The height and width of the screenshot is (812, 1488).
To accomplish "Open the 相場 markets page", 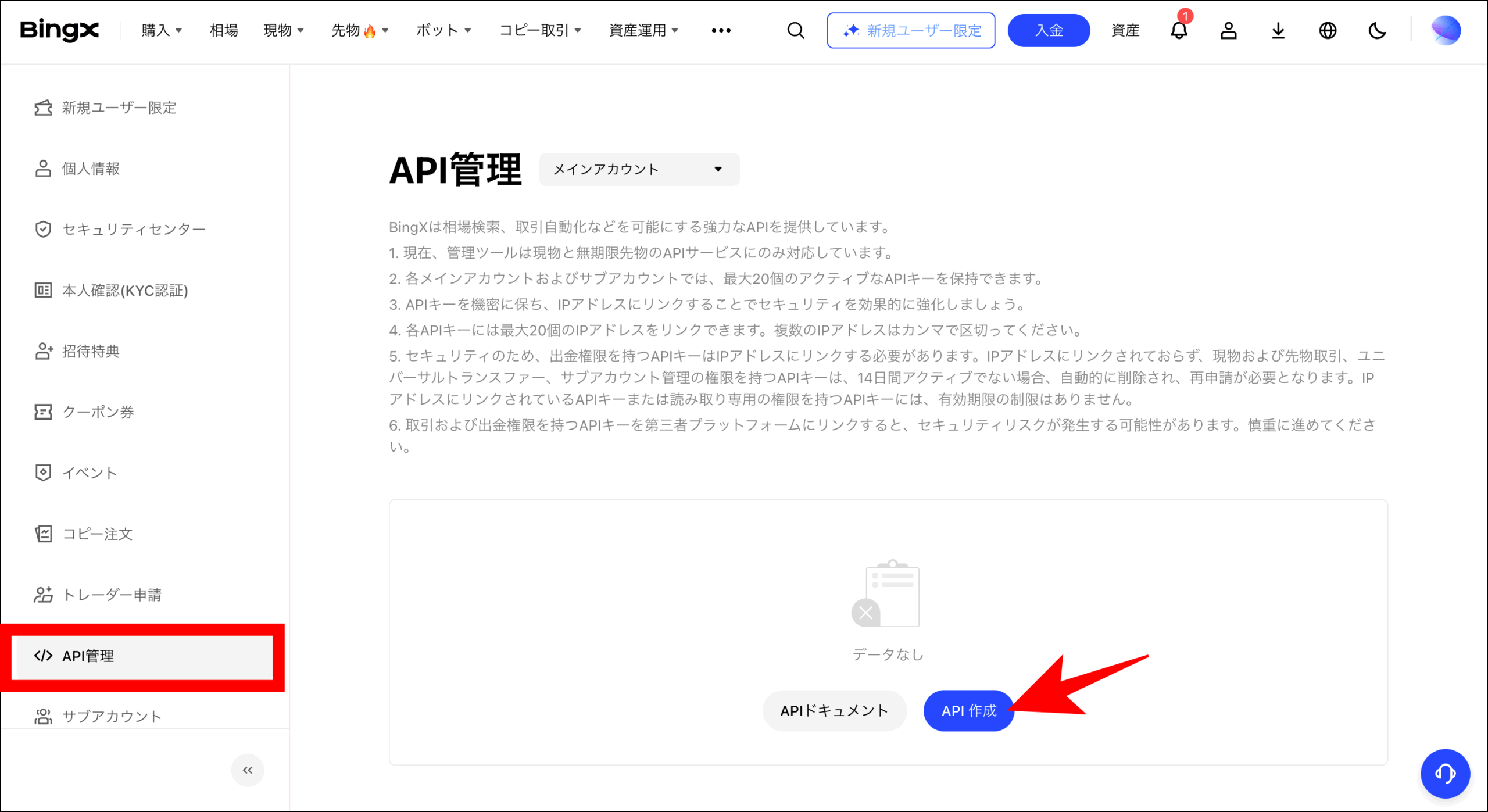I will (x=224, y=30).
